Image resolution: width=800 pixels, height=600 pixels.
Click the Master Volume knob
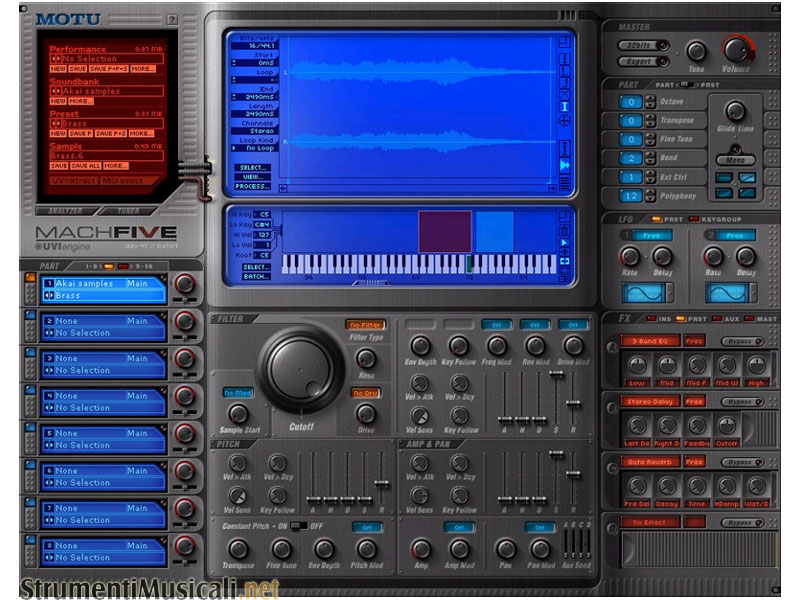(x=737, y=49)
